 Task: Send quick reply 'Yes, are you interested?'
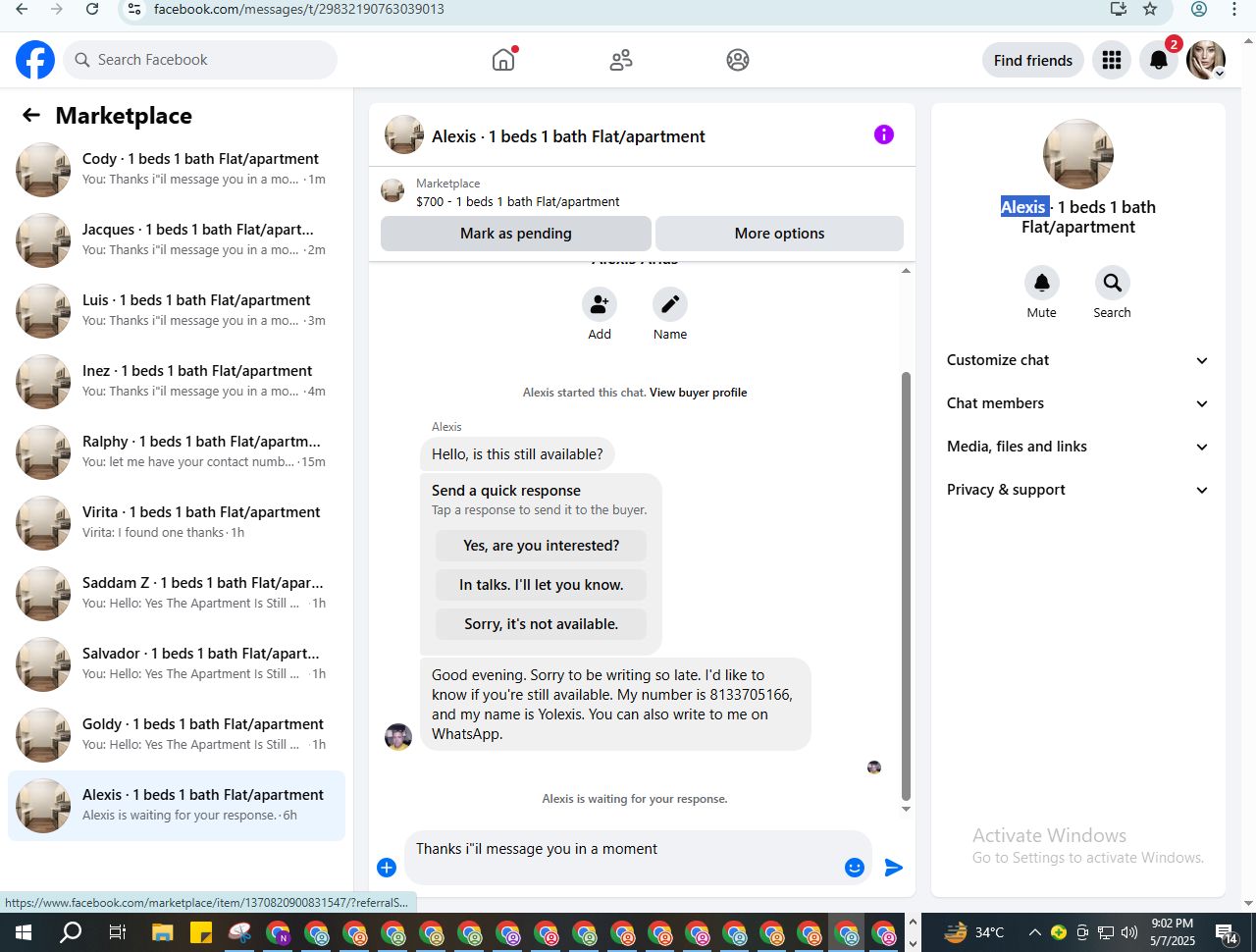pyautogui.click(x=542, y=546)
